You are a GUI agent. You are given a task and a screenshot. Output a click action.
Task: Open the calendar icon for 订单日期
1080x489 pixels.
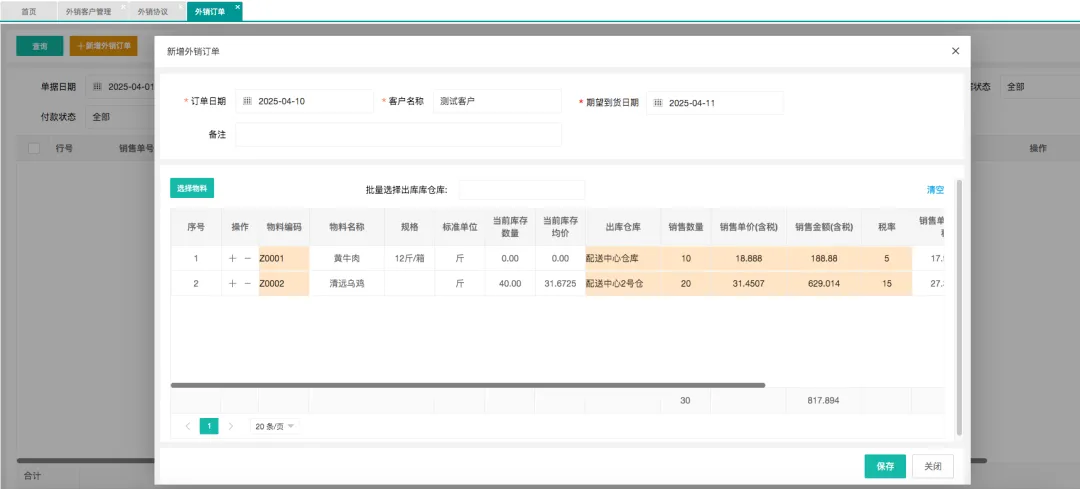[247, 102]
